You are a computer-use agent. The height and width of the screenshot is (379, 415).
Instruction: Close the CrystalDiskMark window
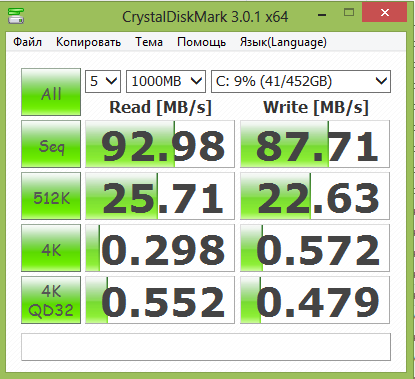[x=385, y=13]
